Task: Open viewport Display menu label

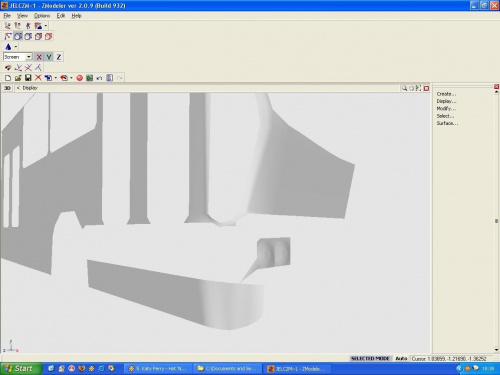Action: point(30,88)
